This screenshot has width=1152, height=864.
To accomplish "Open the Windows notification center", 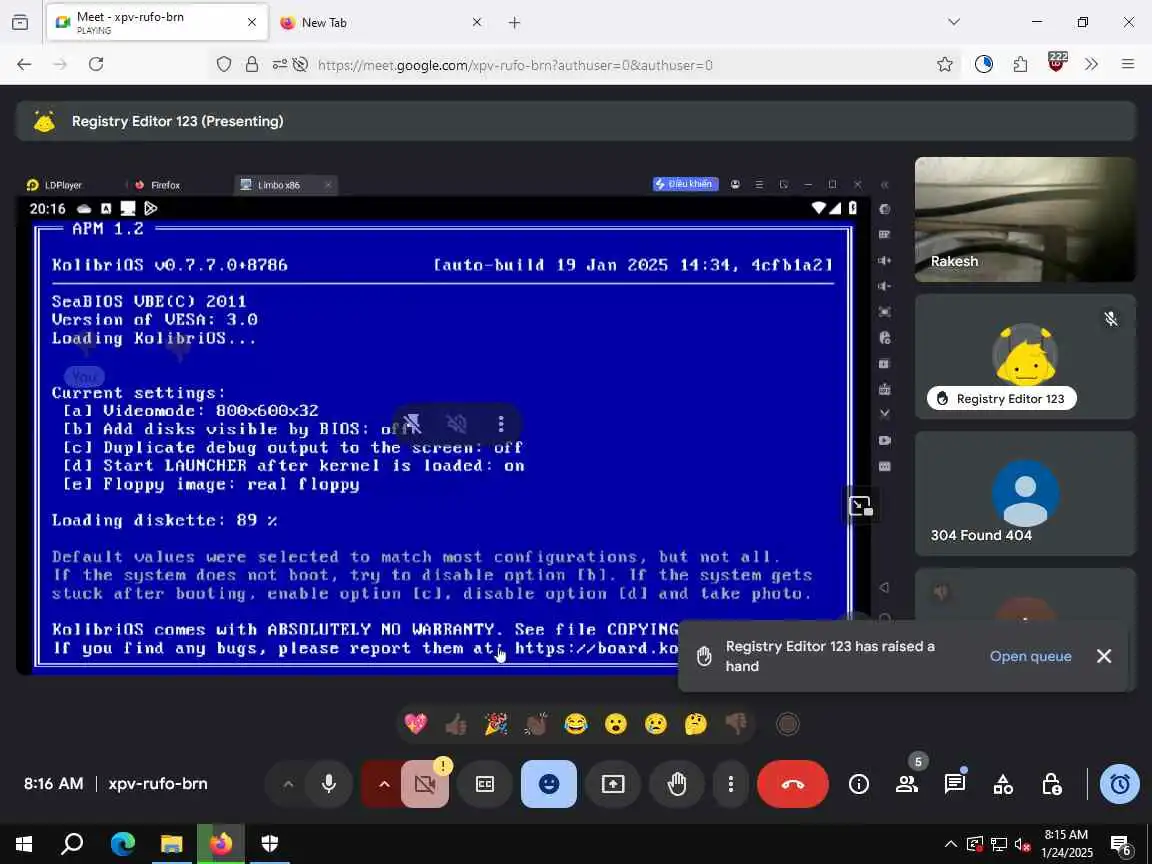I will tap(1122, 845).
